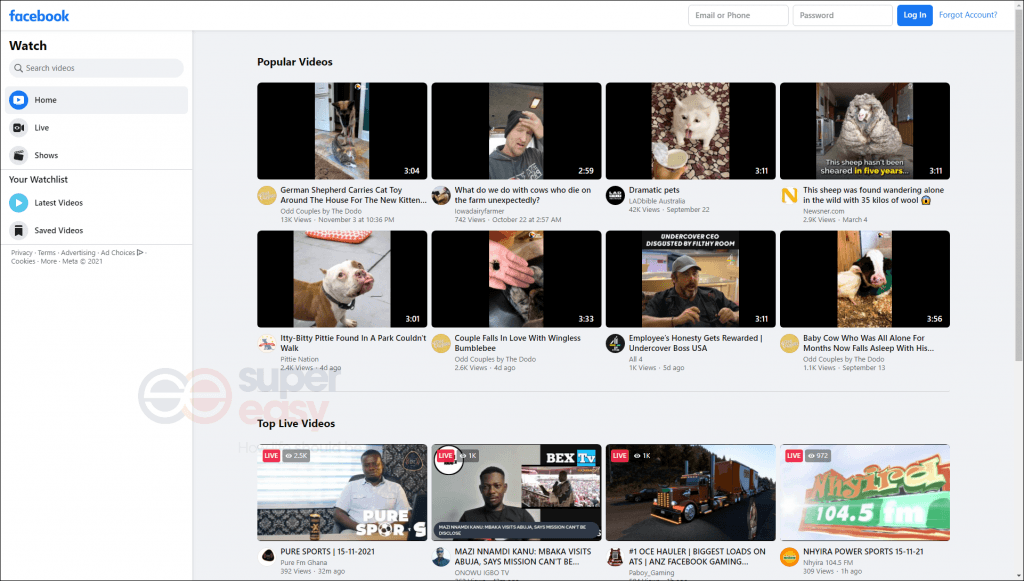Viewport: 1024px width, 581px height.
Task: Open the OCE Hauler truck live stream
Action: tap(691, 493)
